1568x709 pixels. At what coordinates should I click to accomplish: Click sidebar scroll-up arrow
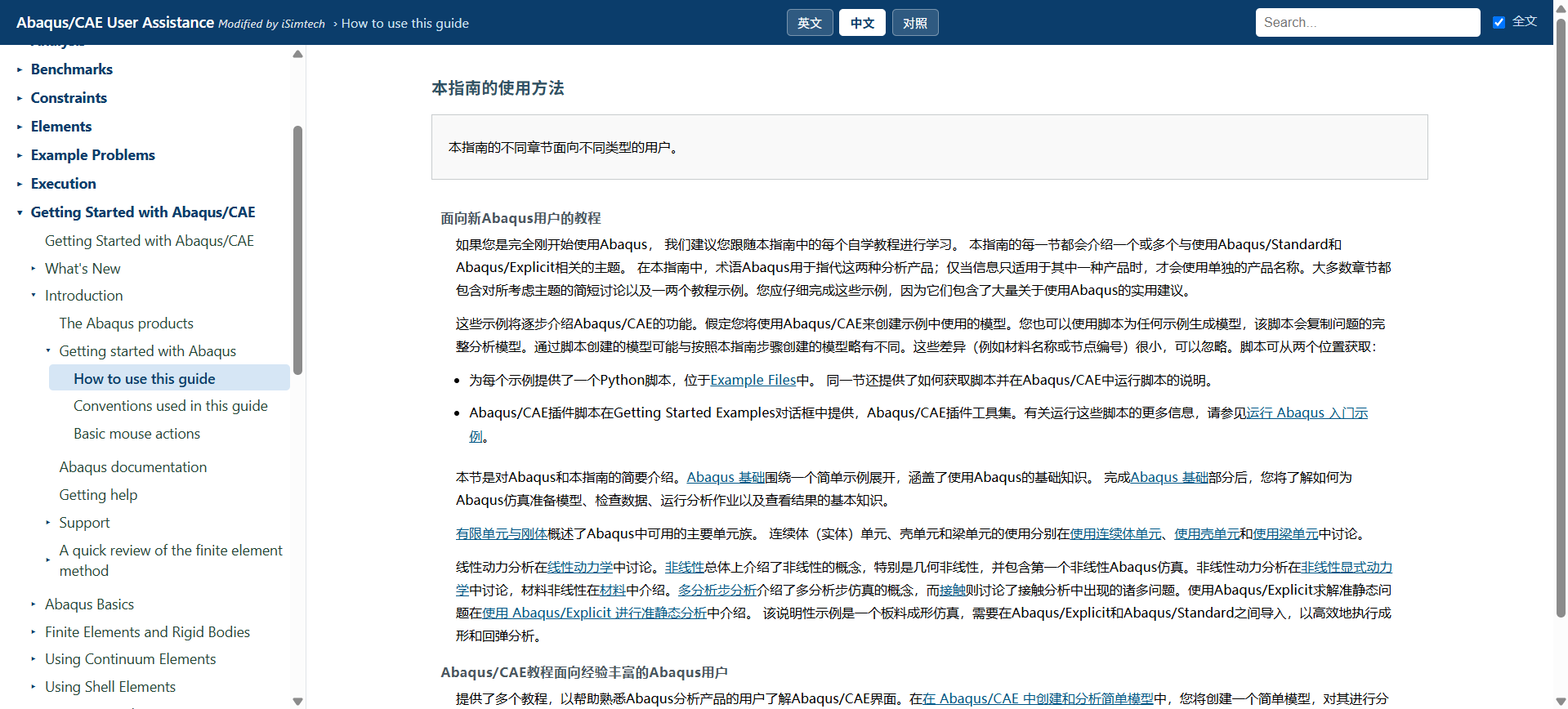point(297,54)
